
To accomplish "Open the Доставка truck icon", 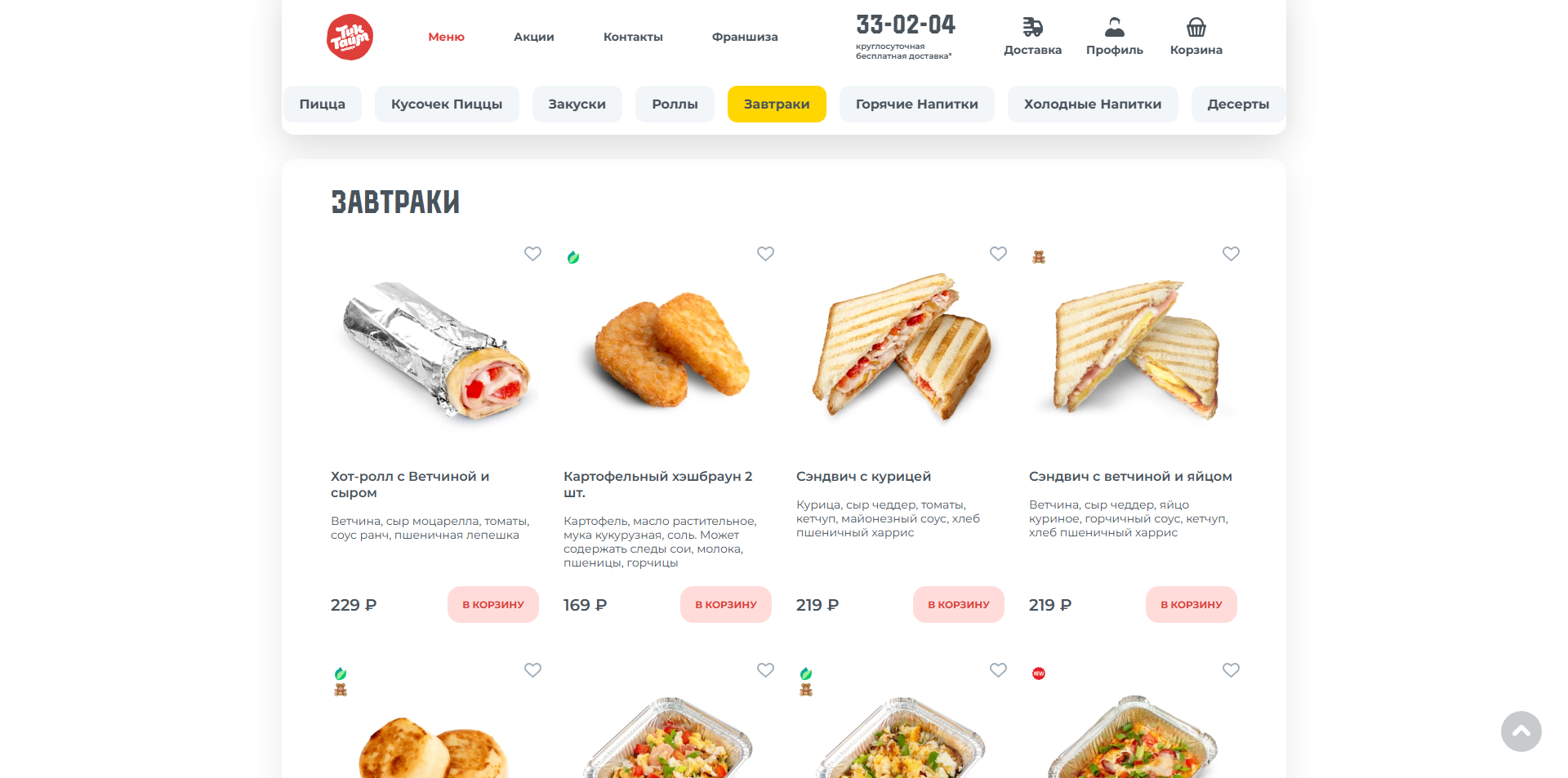I will (x=1033, y=27).
